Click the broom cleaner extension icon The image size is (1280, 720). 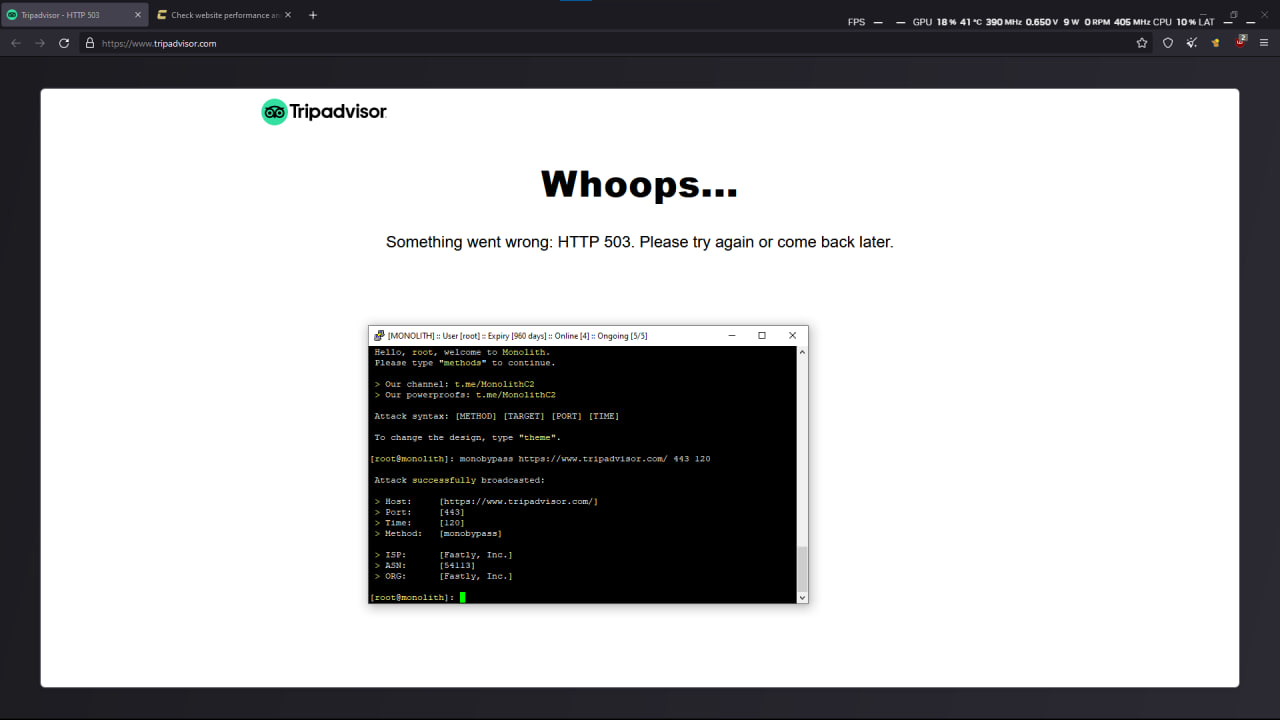(x=1191, y=43)
